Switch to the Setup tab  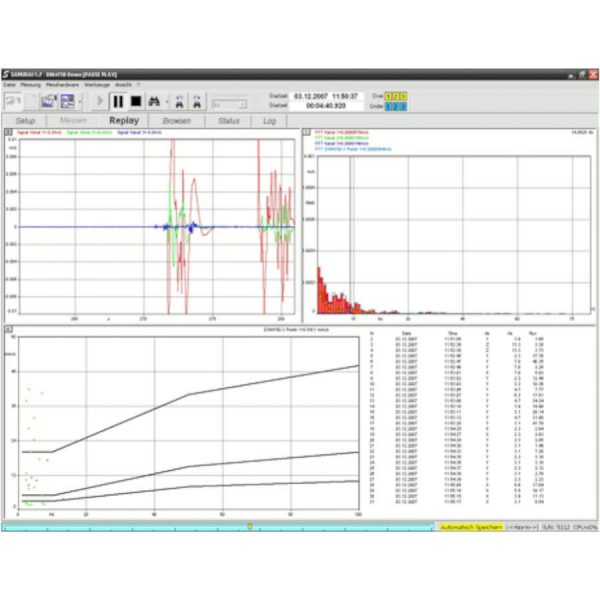(x=25, y=121)
